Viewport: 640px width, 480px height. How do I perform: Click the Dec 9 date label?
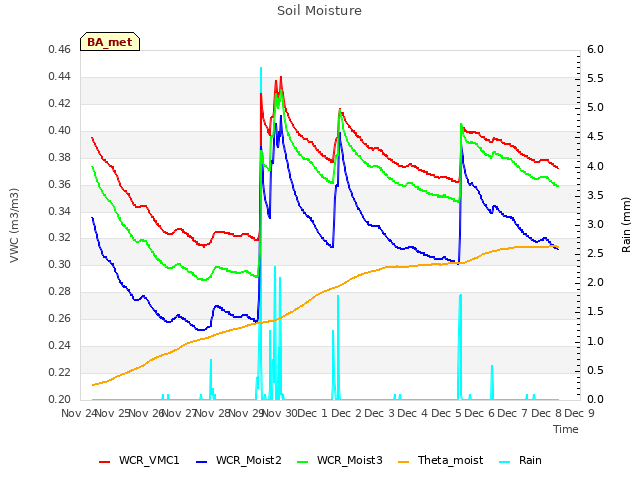coord(579,413)
